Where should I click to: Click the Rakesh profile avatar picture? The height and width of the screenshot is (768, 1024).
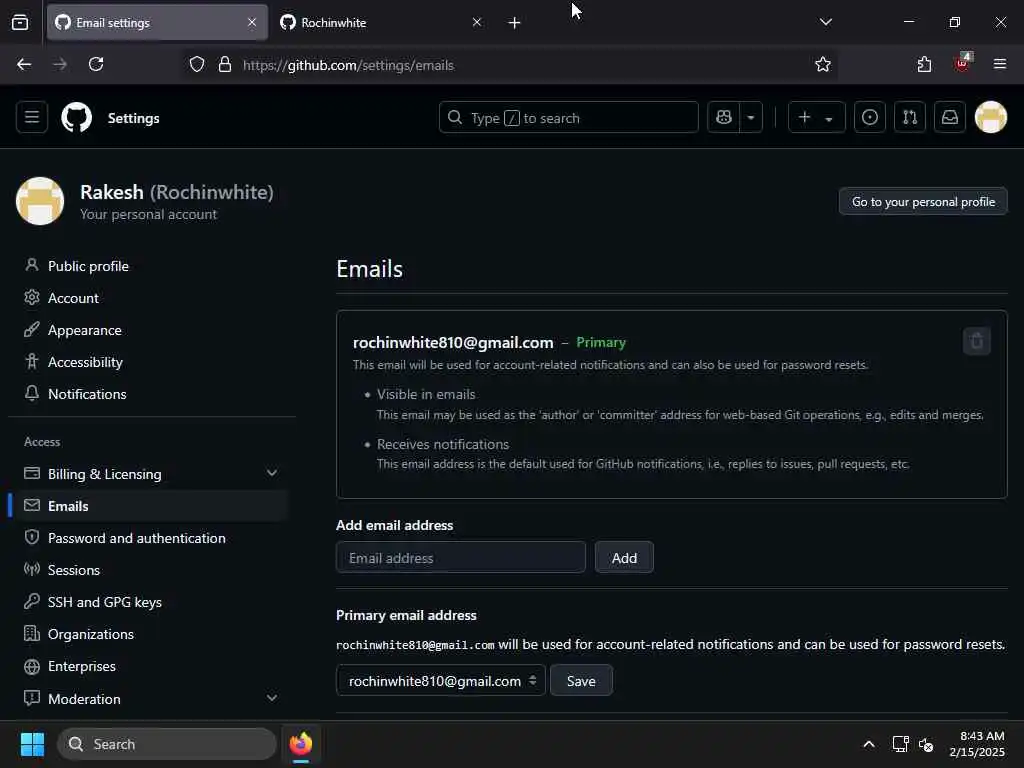tap(40, 201)
